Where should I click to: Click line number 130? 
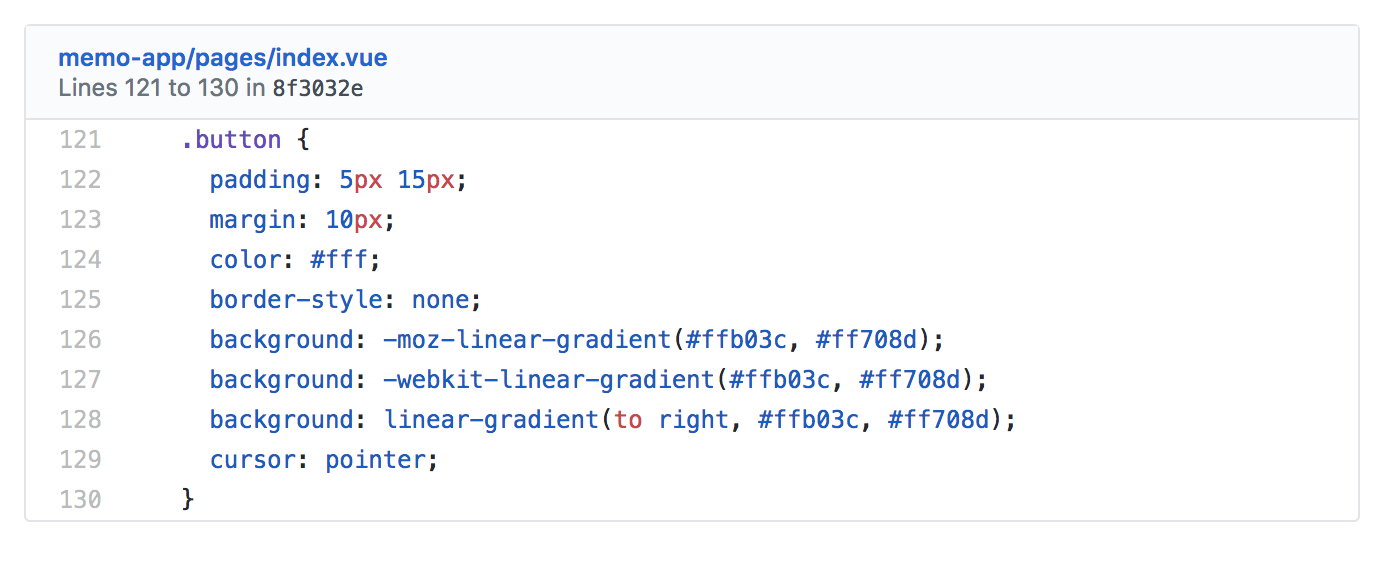80,499
